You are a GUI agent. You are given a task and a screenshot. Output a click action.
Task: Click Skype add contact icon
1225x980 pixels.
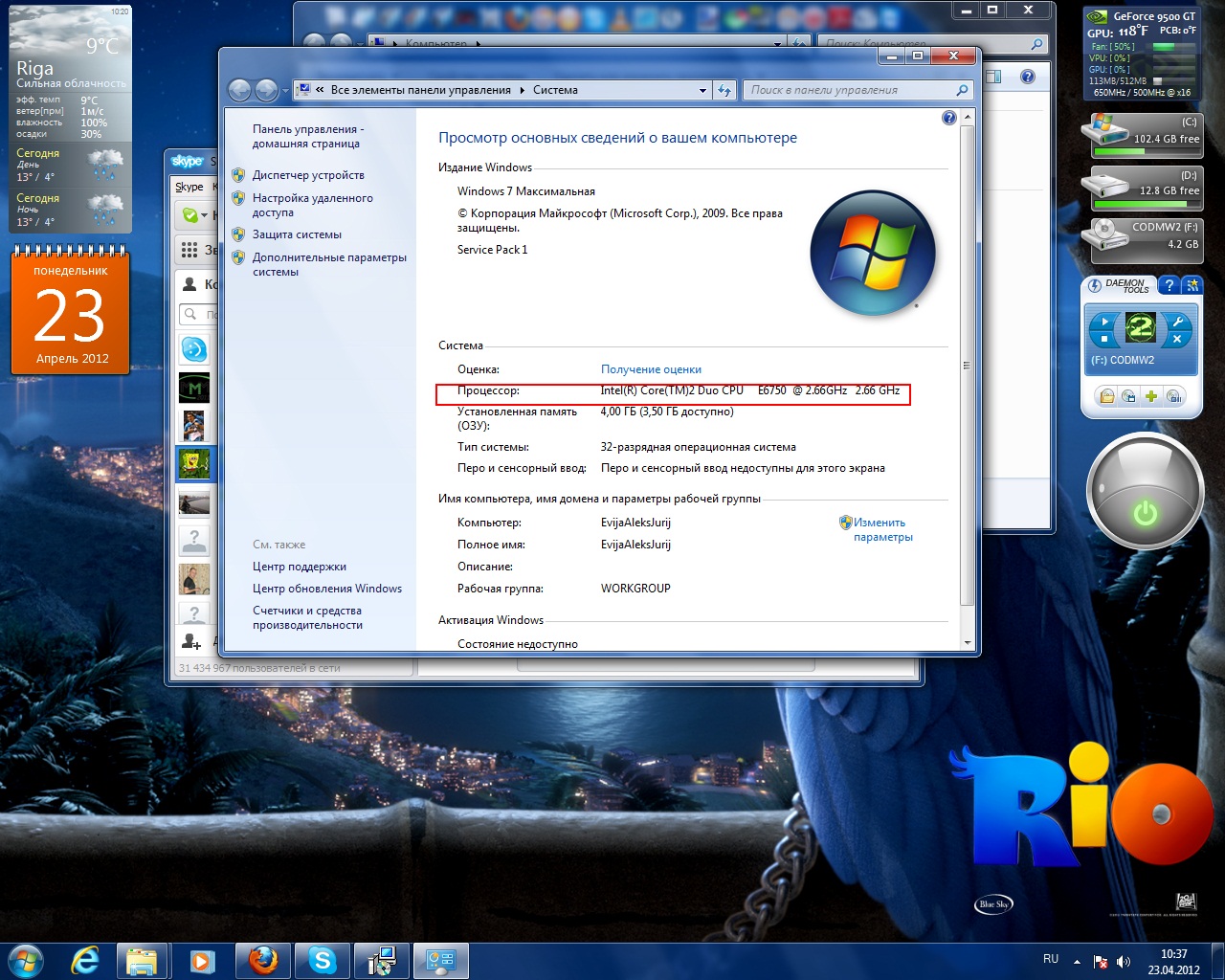coord(191,641)
